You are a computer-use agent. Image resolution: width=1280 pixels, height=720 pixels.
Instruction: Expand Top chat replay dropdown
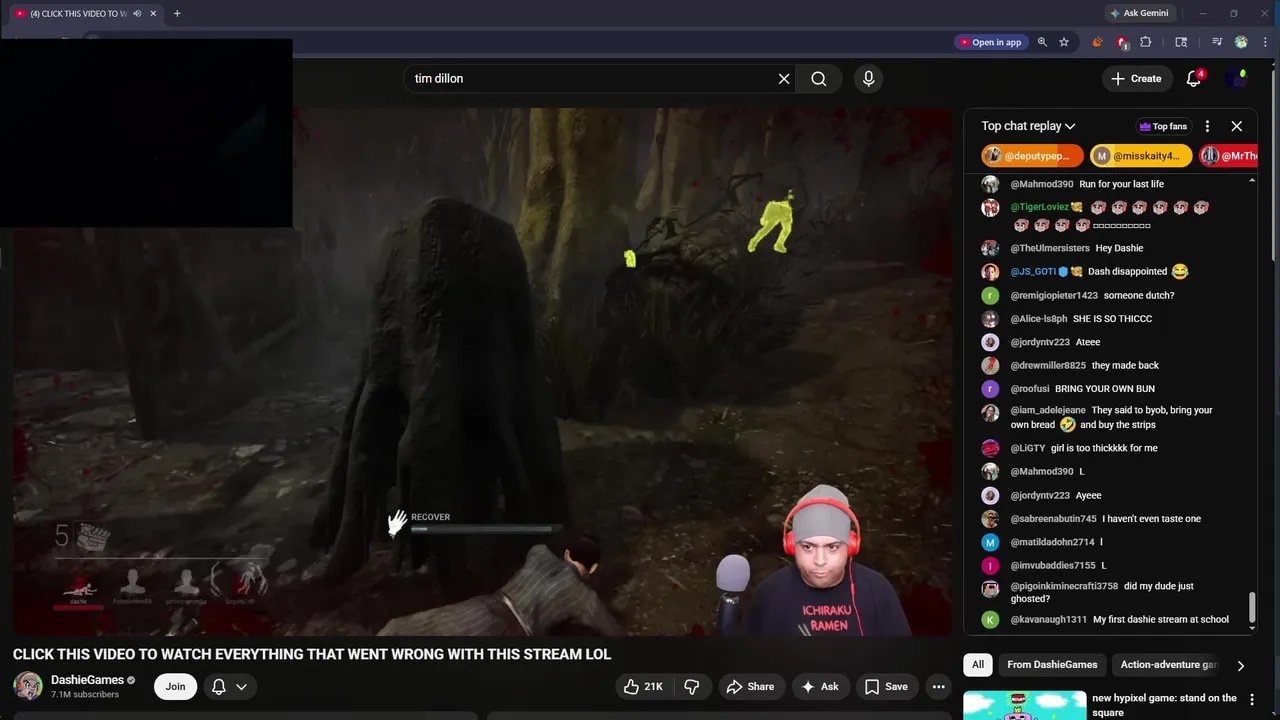point(1028,126)
